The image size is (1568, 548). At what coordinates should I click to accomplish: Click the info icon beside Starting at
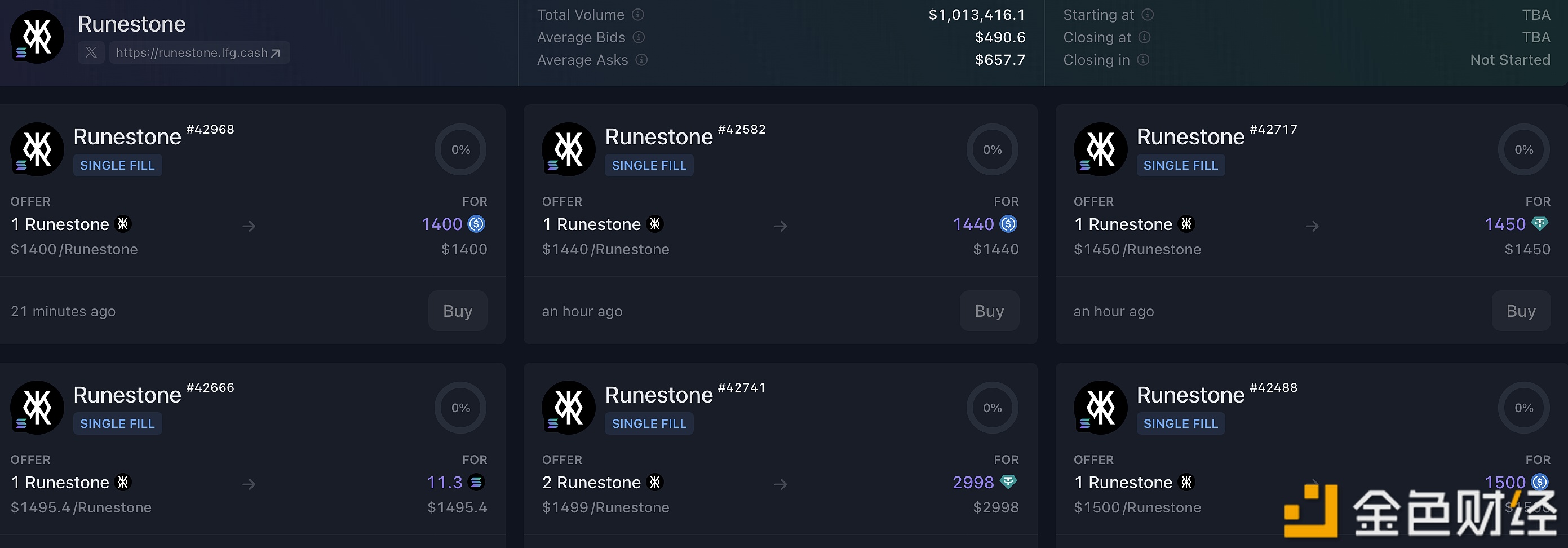coord(1148,15)
